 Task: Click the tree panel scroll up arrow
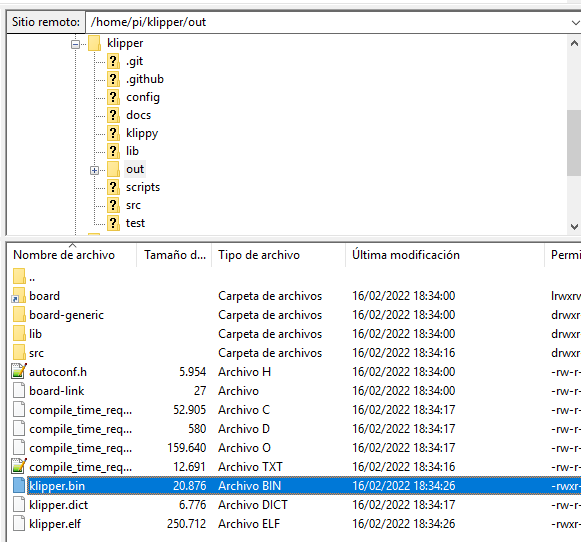574,43
